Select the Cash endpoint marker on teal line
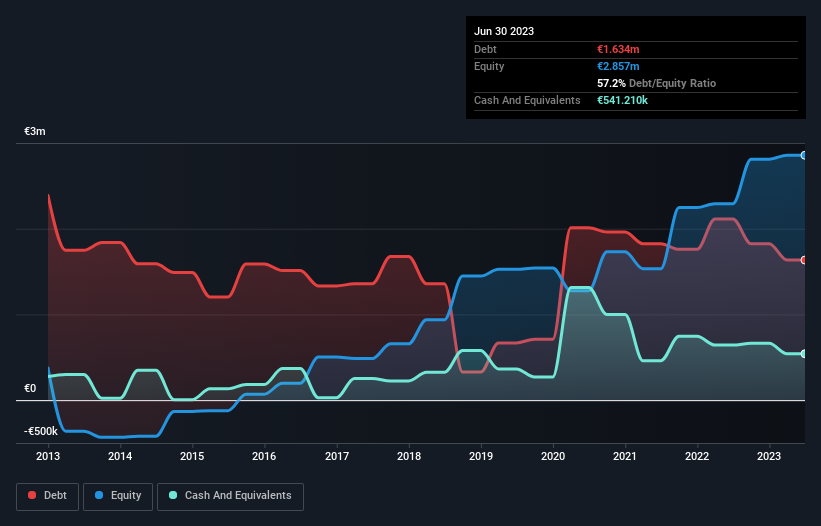The image size is (821, 526). click(x=804, y=354)
